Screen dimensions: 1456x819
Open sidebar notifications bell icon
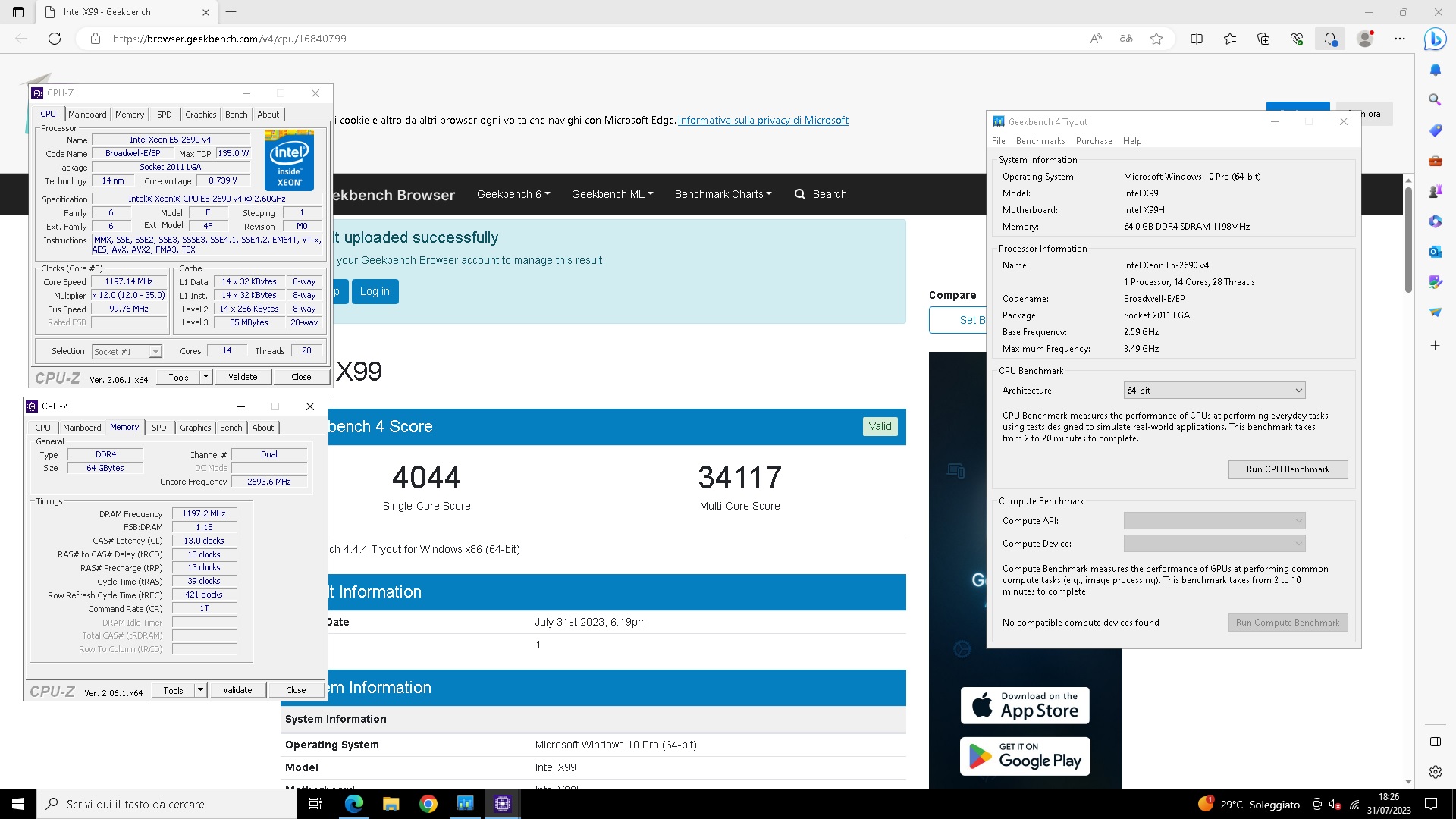point(1435,70)
